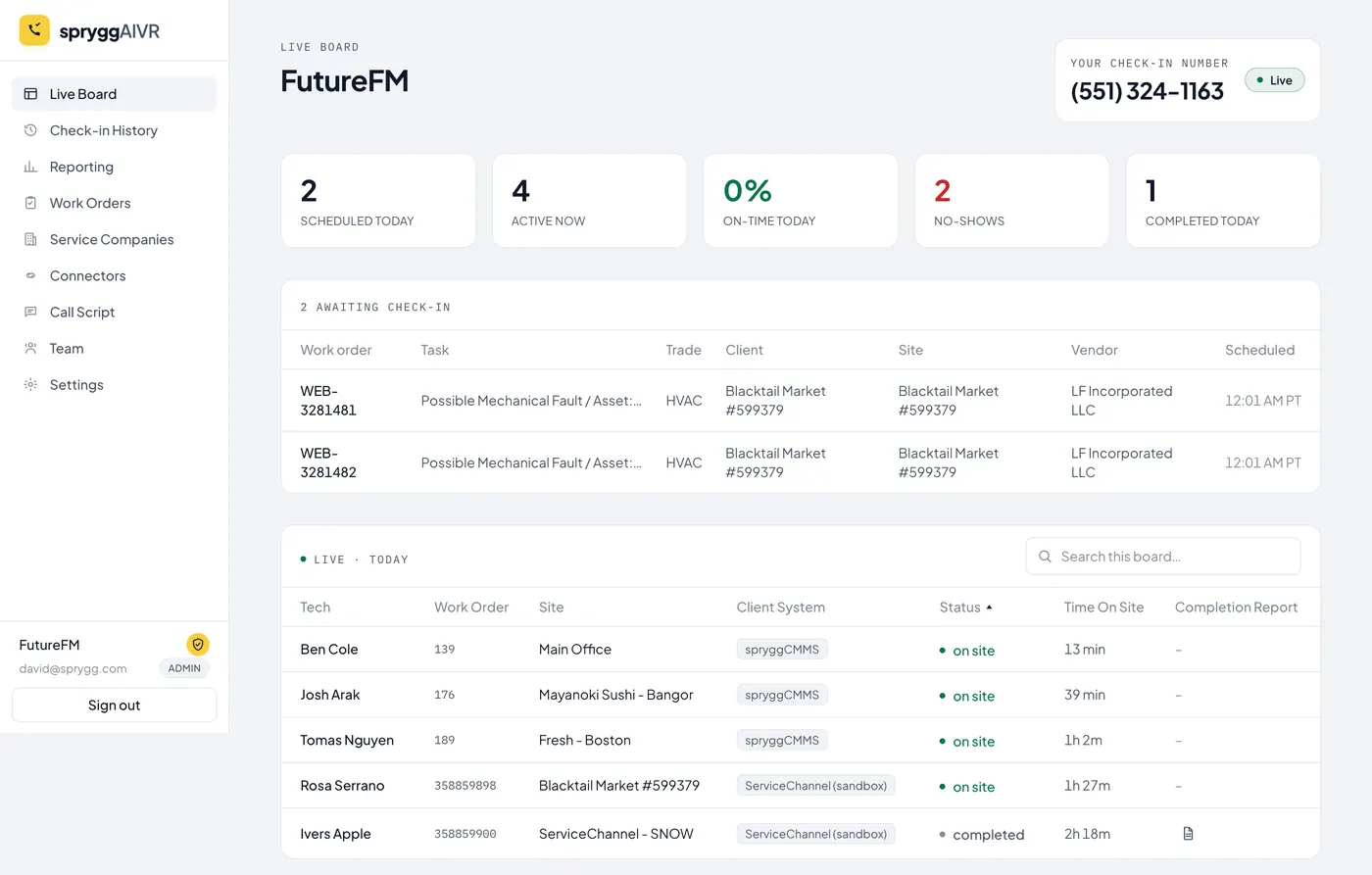The height and width of the screenshot is (875, 1372).
Task: Focus the Search this board field
Action: (x=1163, y=557)
